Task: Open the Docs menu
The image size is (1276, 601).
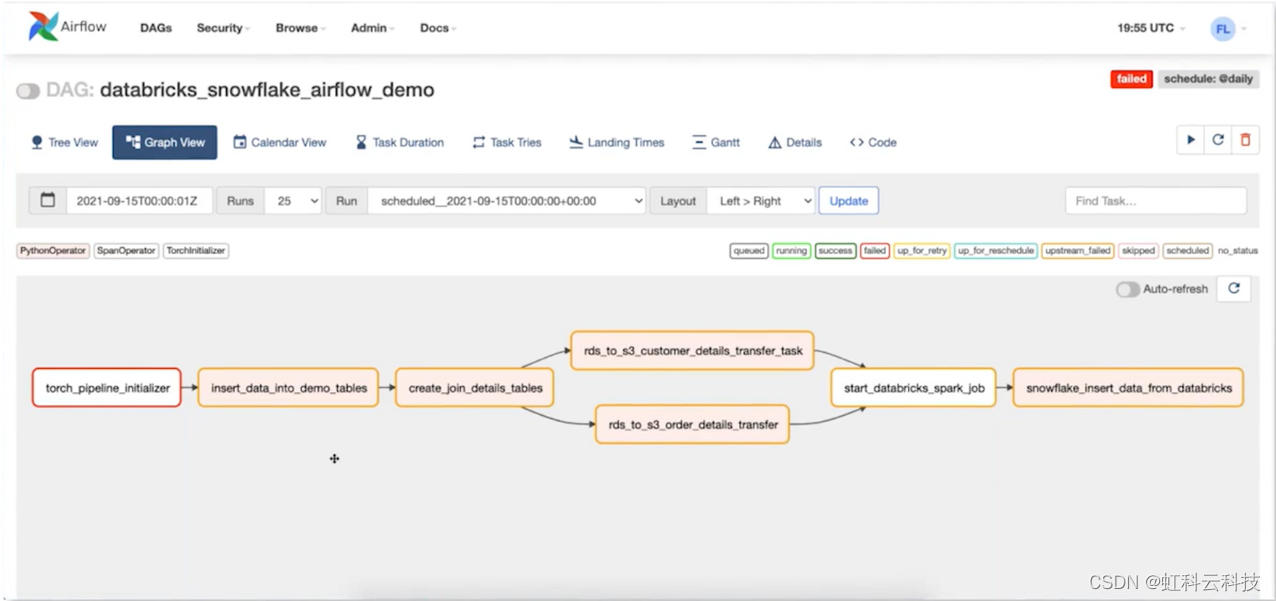Action: [x=438, y=28]
